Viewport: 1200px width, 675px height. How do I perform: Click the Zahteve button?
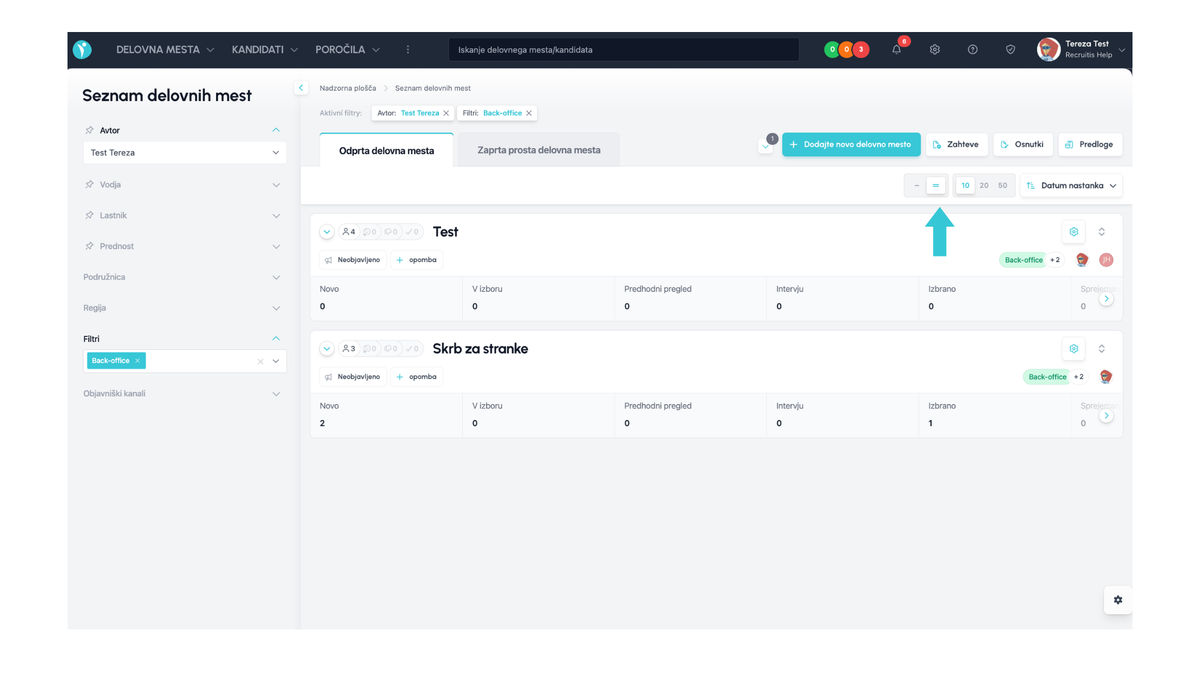[x=956, y=144]
